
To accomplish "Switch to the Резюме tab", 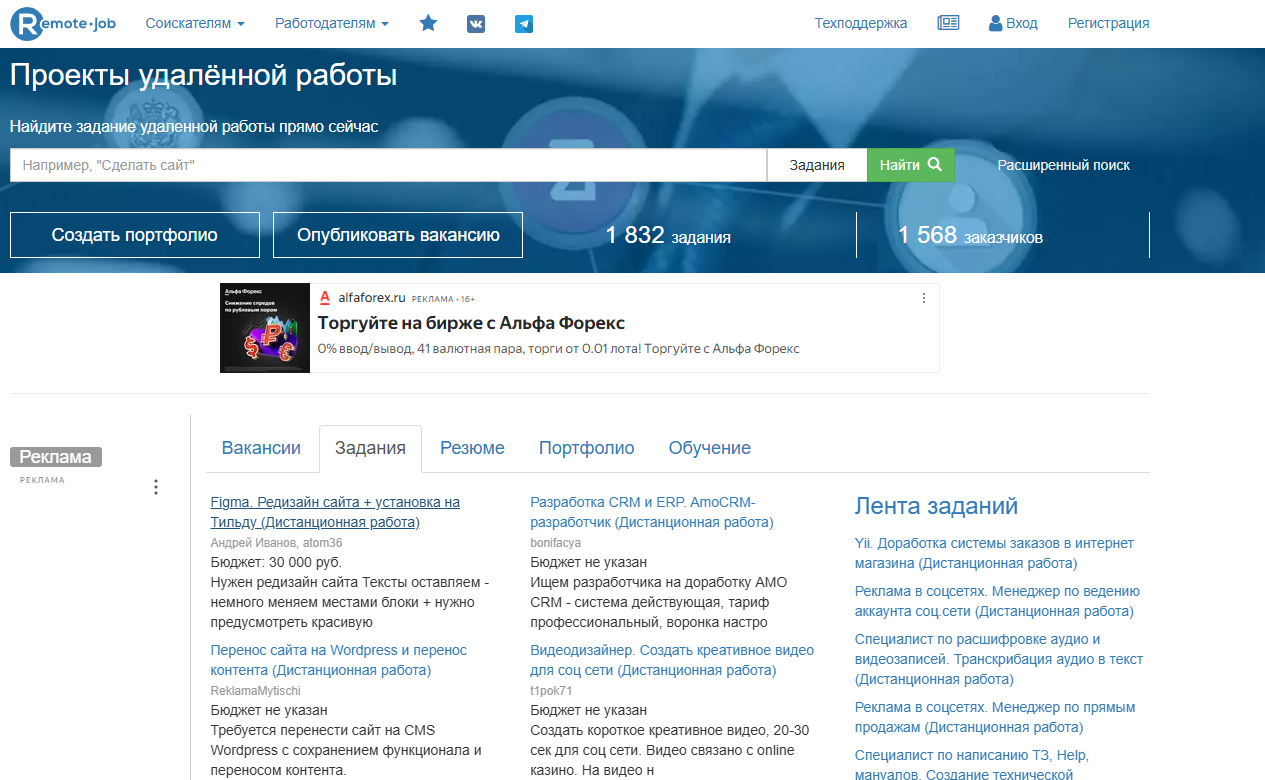I will pos(472,448).
